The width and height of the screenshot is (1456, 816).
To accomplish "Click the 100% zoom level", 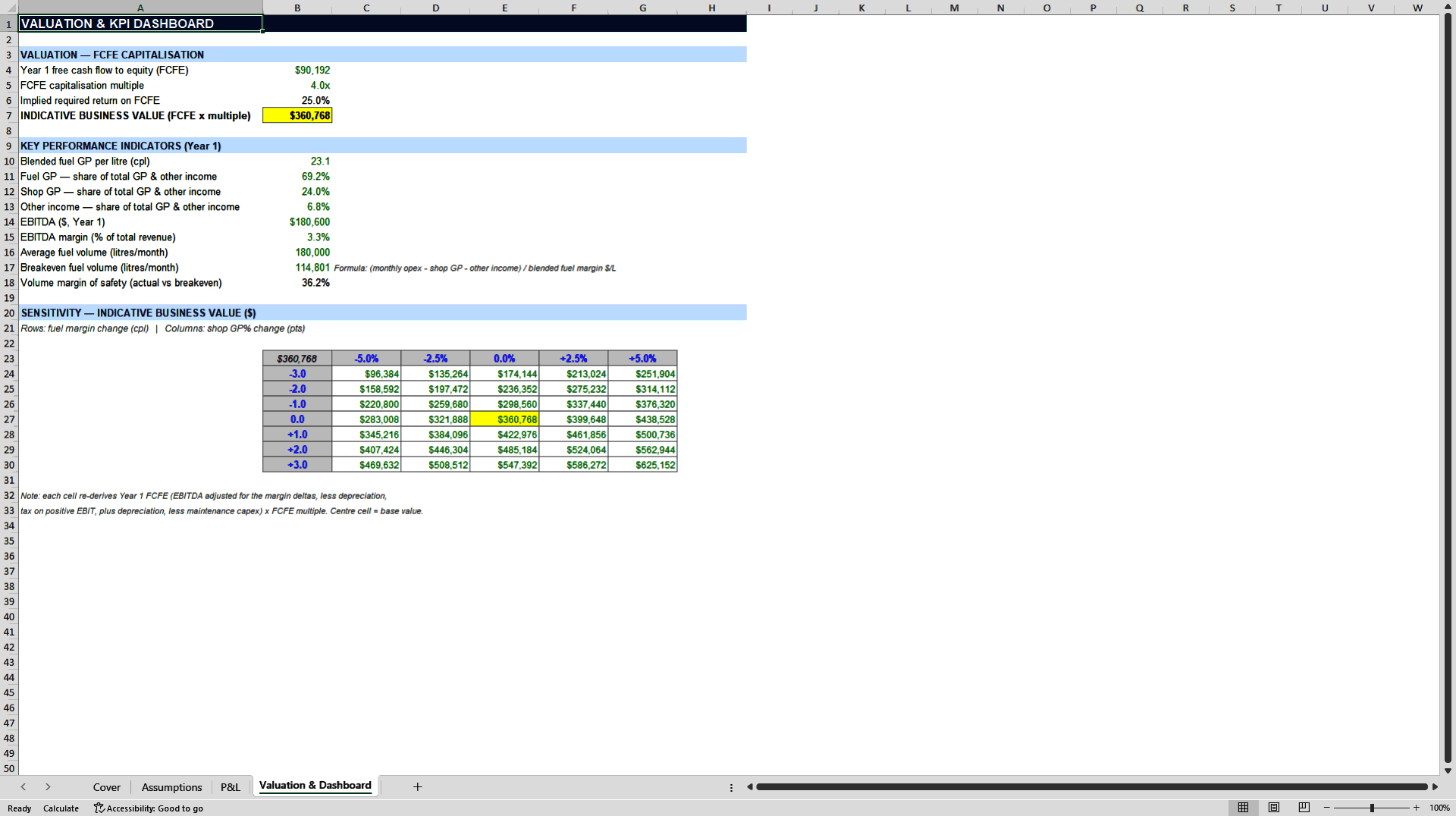I will click(x=1439, y=808).
